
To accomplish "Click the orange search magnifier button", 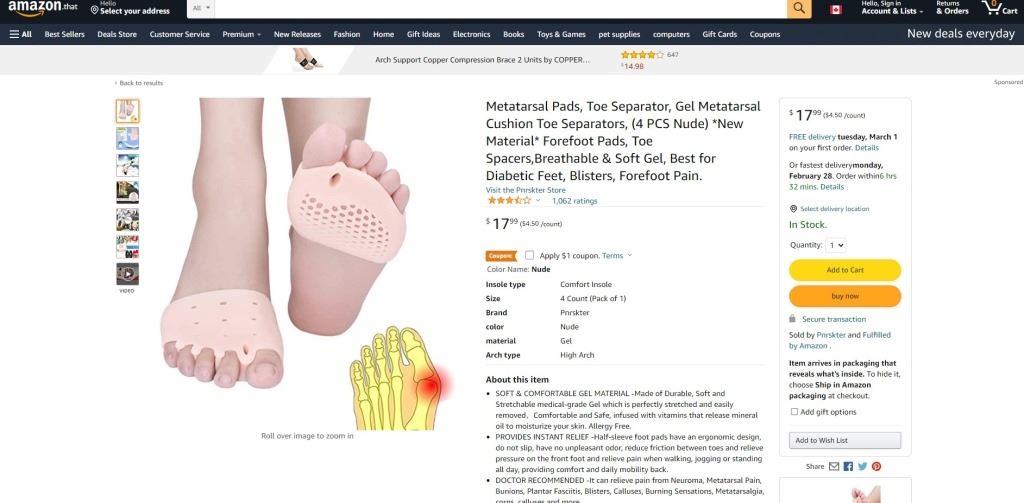I will click(x=799, y=8).
